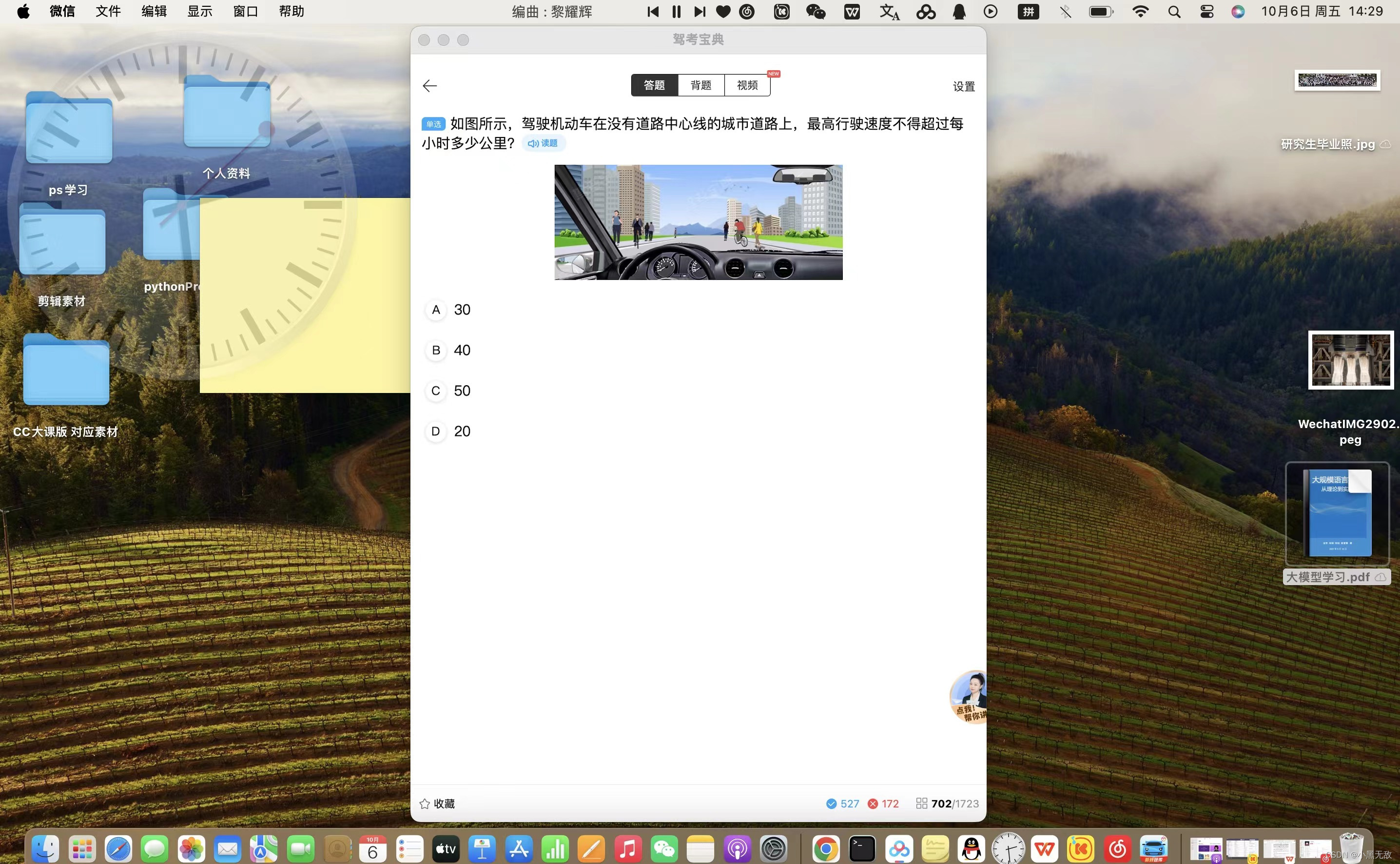Select answer option B (40)
The height and width of the screenshot is (864, 1400).
(x=448, y=350)
